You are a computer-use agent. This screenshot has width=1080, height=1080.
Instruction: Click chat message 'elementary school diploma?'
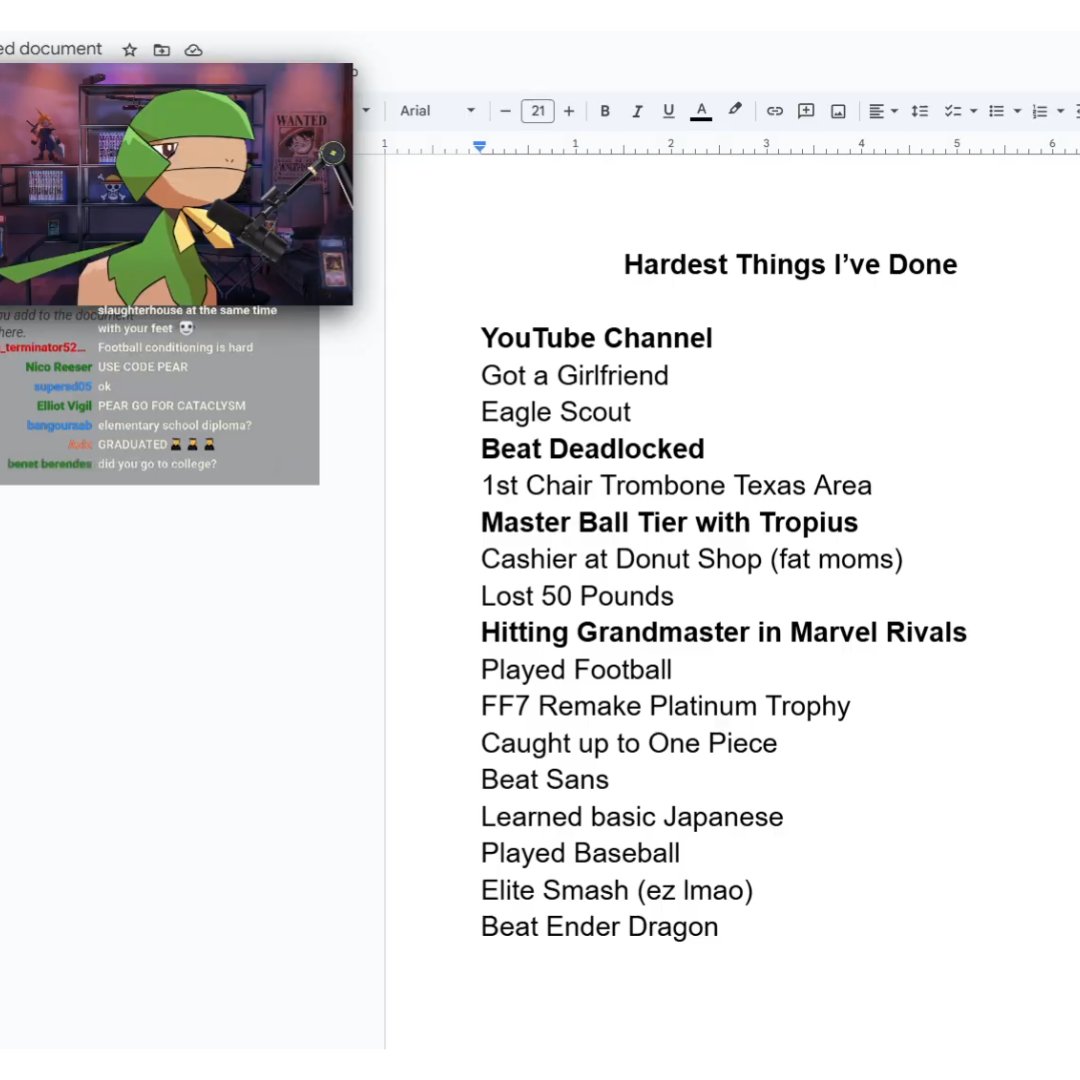click(174, 426)
